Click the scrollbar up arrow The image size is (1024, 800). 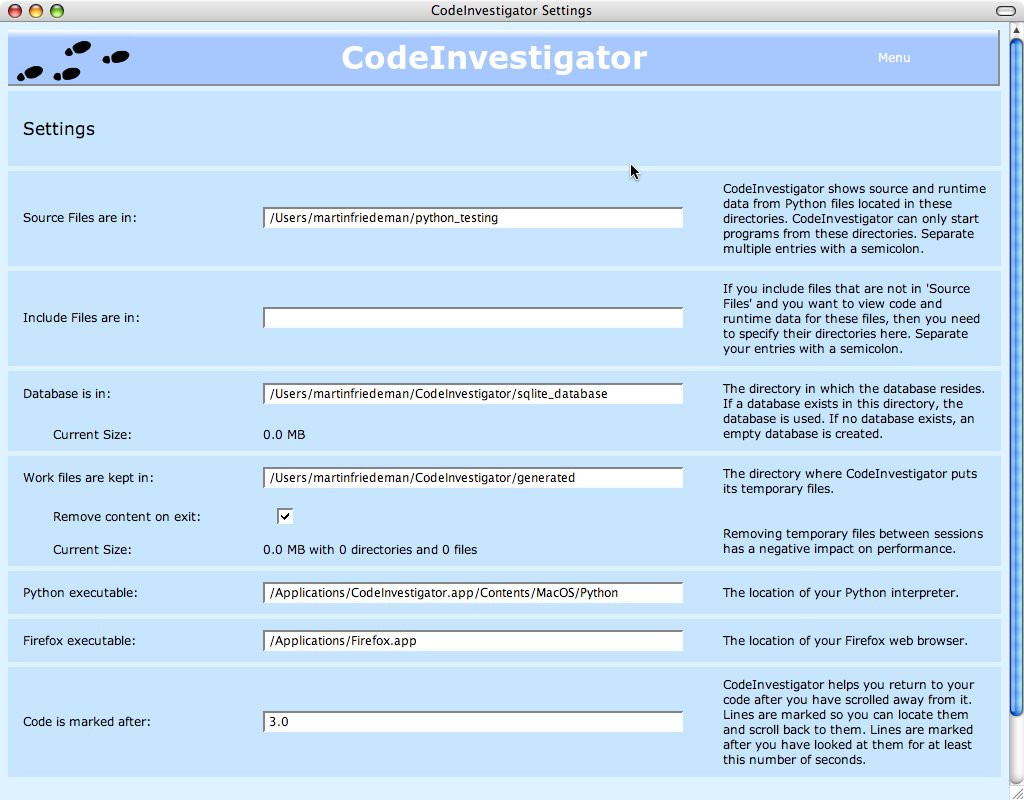[x=1016, y=30]
